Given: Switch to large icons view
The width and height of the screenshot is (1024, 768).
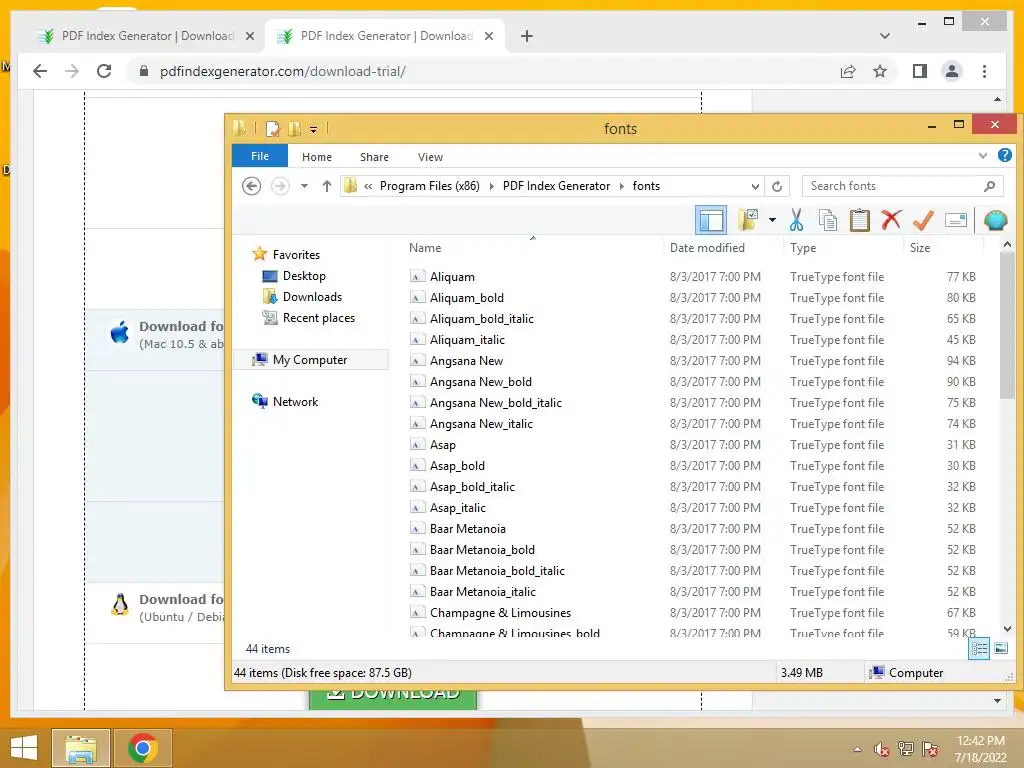Looking at the screenshot, I should (x=1000, y=648).
